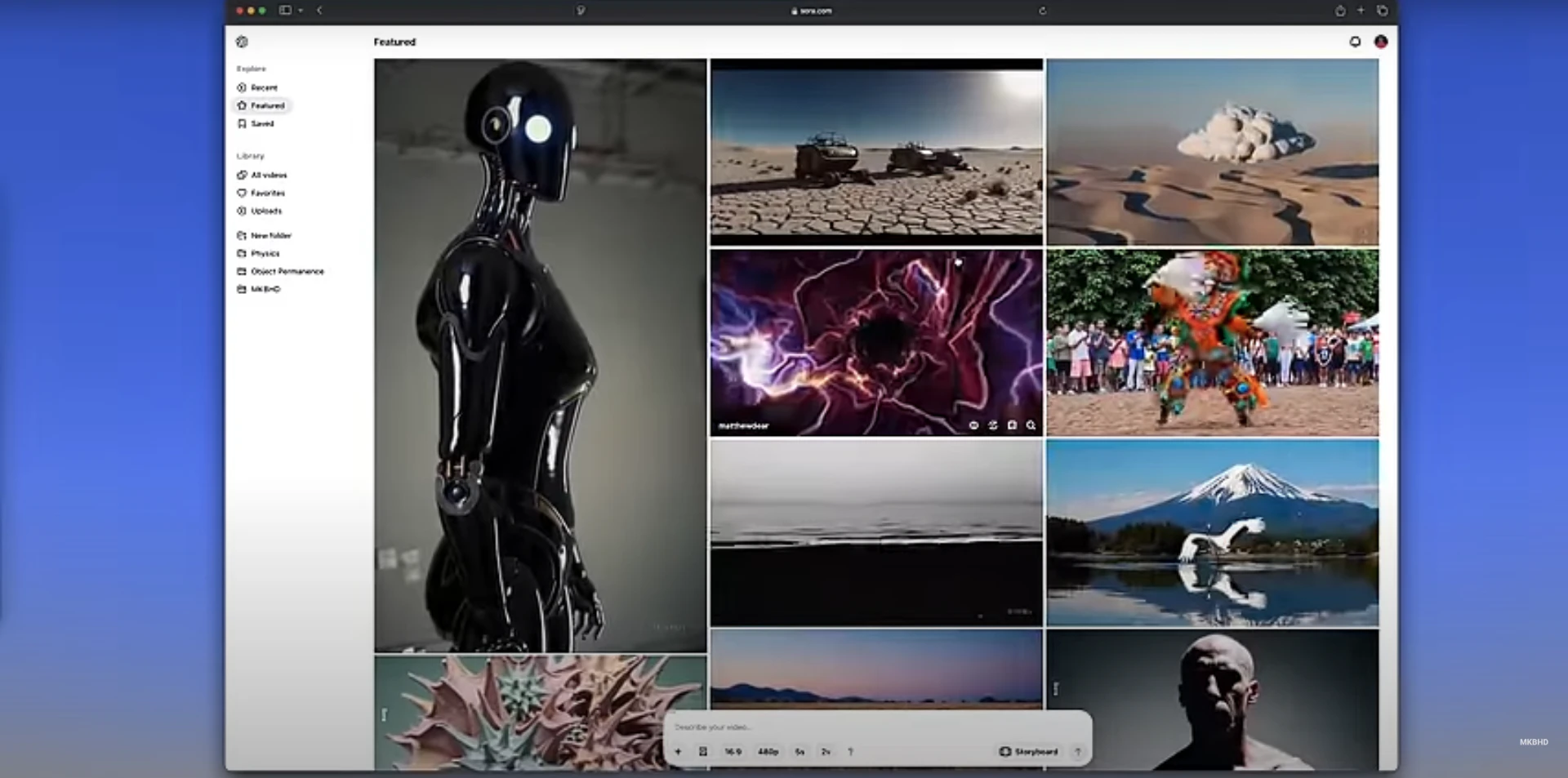Screen dimensions: 1568x778
Task: Open the notifications bell
Action: 1355,42
